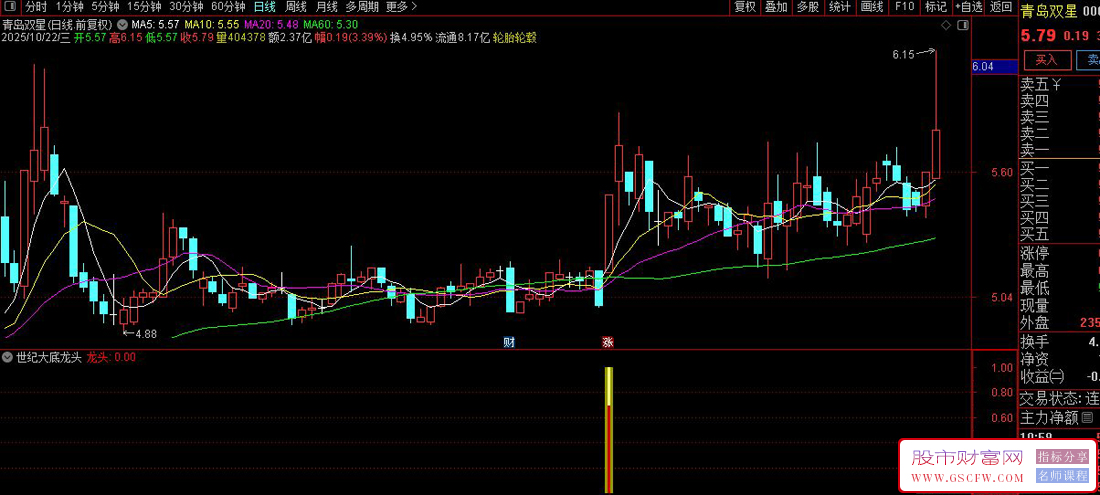
Task: Click the 外盘 row label
Action: (1035, 323)
